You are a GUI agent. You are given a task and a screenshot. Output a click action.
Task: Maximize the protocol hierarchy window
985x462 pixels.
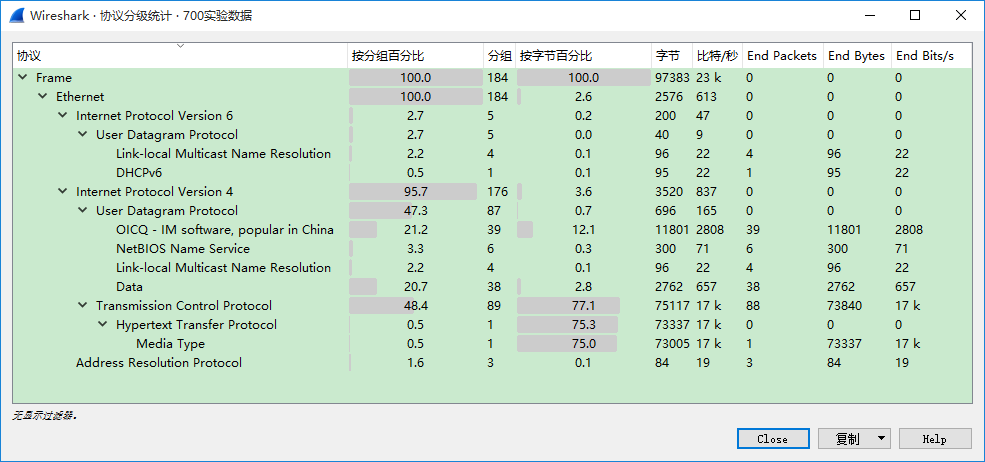(x=915, y=15)
